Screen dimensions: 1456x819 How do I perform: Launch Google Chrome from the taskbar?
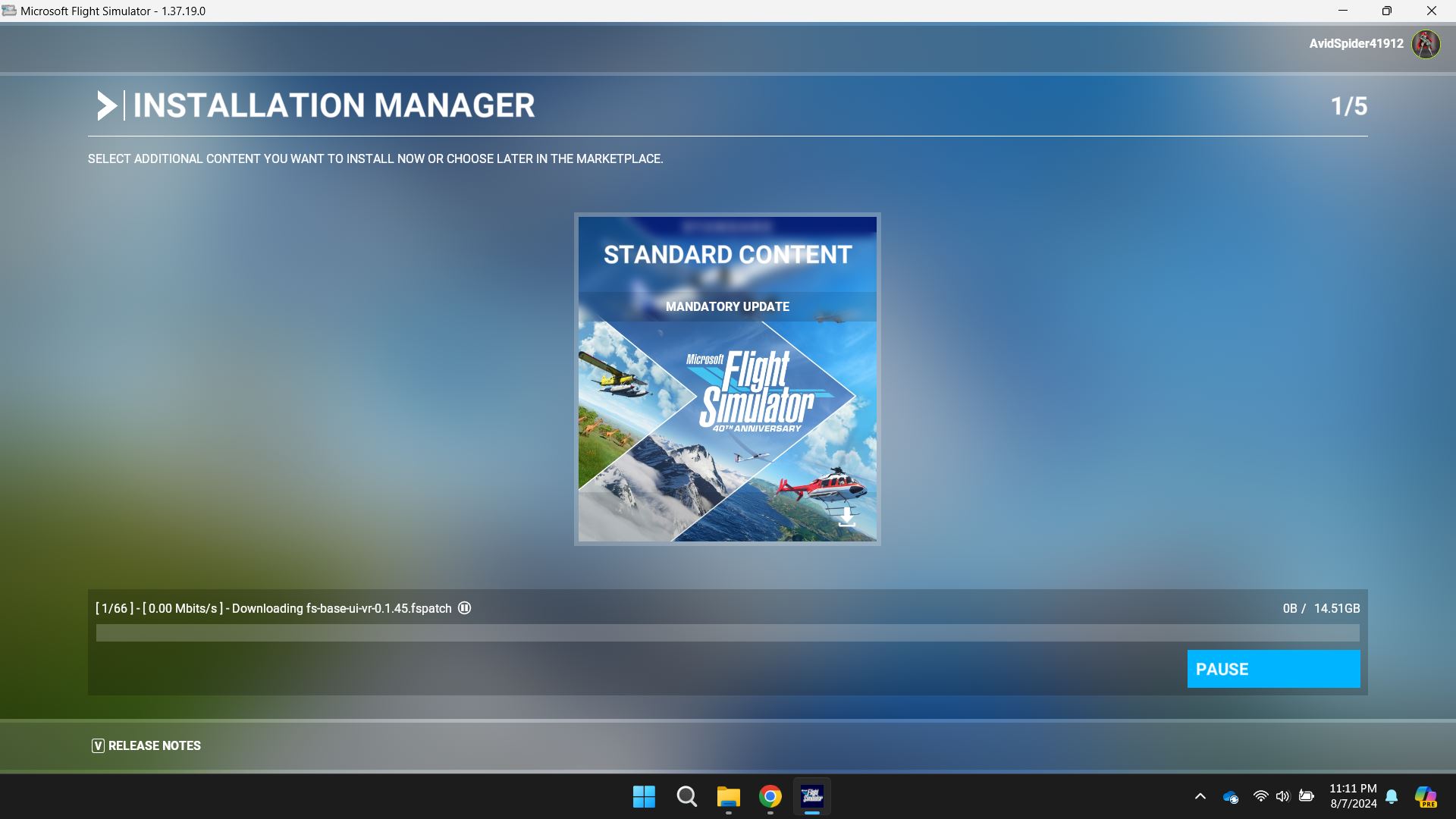tap(769, 797)
